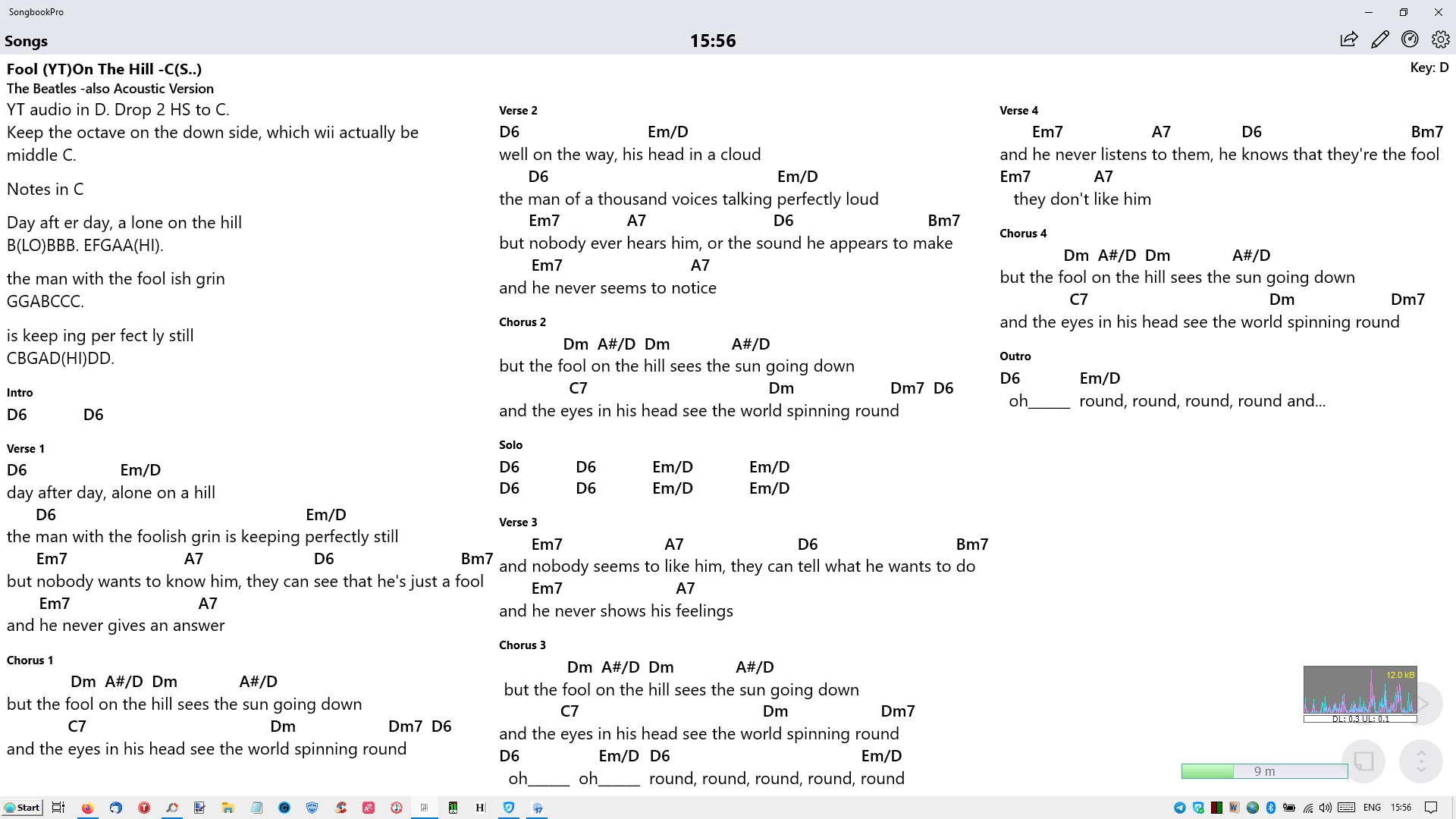Open the battery power tray icon
Image resolution: width=1456 pixels, height=819 pixels.
[x=1289, y=808]
